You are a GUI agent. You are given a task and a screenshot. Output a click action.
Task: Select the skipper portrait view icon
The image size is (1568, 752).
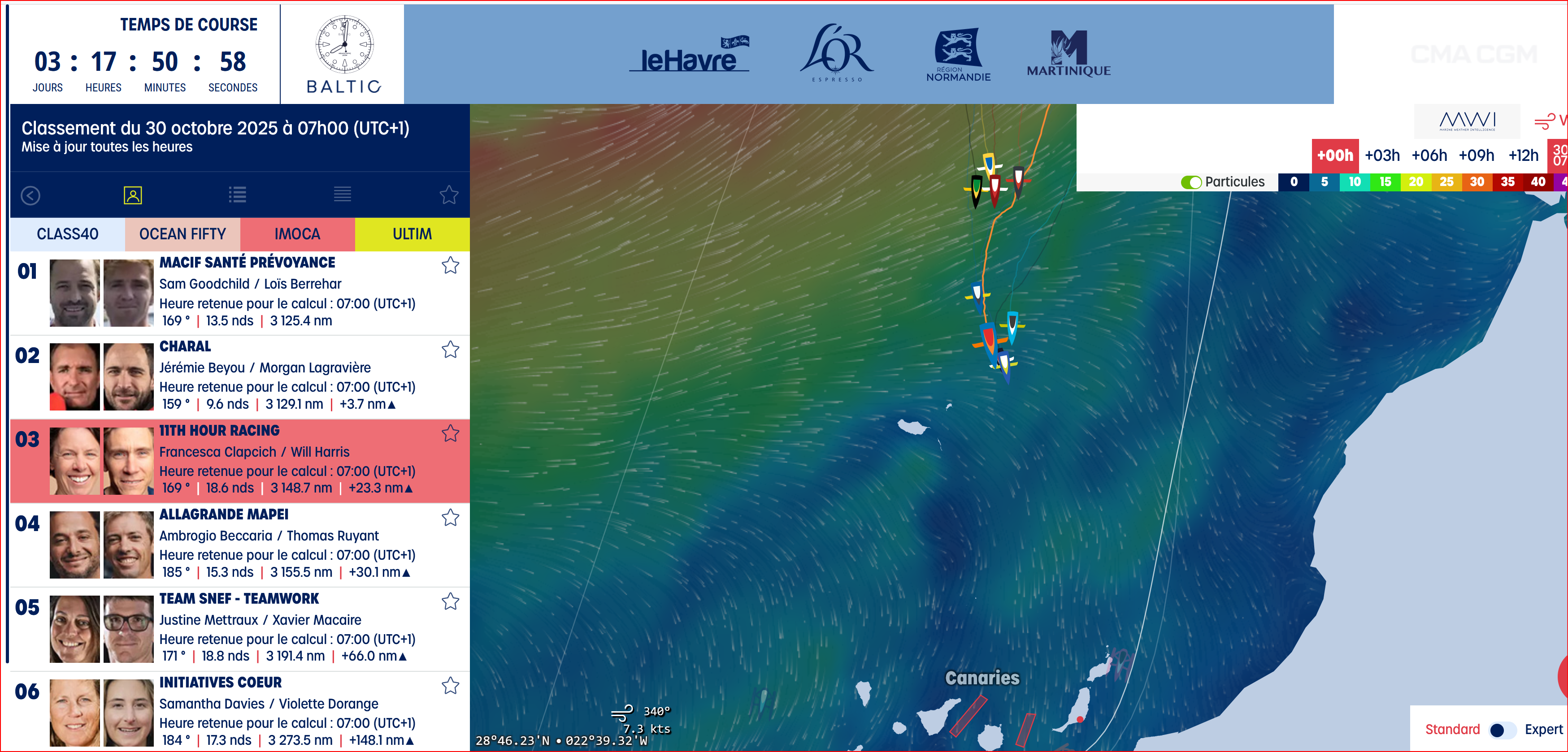[133, 195]
